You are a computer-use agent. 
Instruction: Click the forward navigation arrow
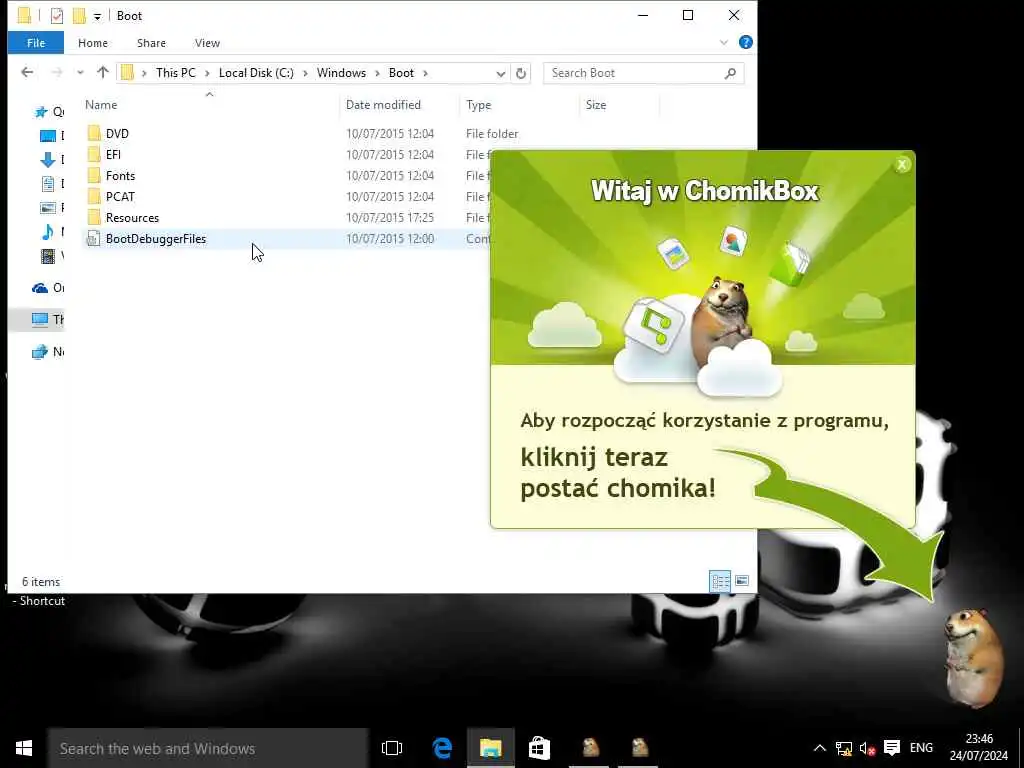click(x=57, y=72)
